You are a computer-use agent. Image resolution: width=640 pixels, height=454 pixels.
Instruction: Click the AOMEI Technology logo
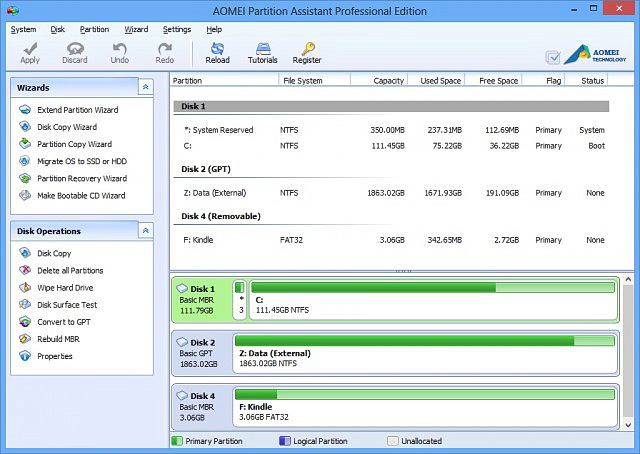coord(595,55)
